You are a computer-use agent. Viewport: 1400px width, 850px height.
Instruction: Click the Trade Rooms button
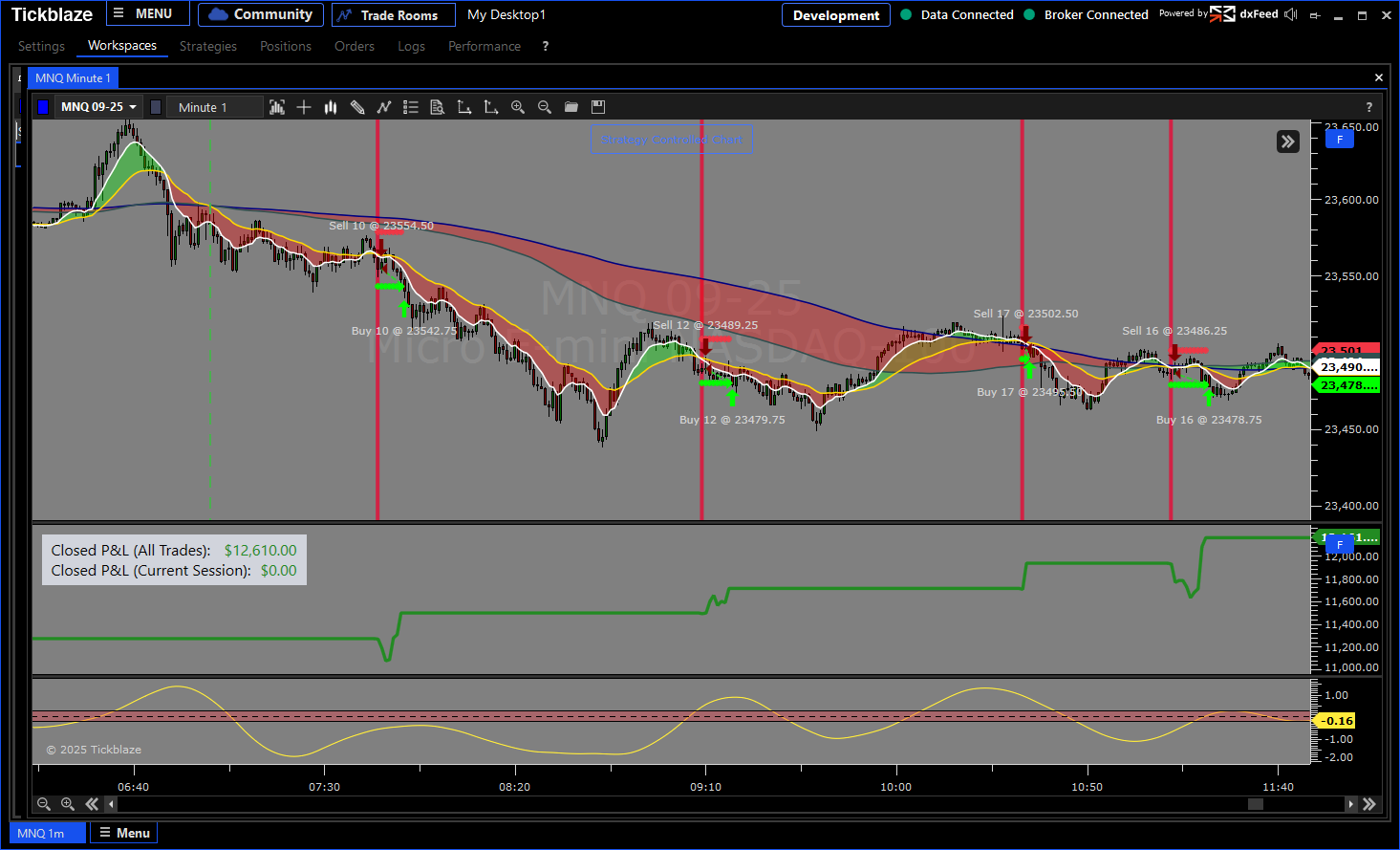[x=393, y=15]
